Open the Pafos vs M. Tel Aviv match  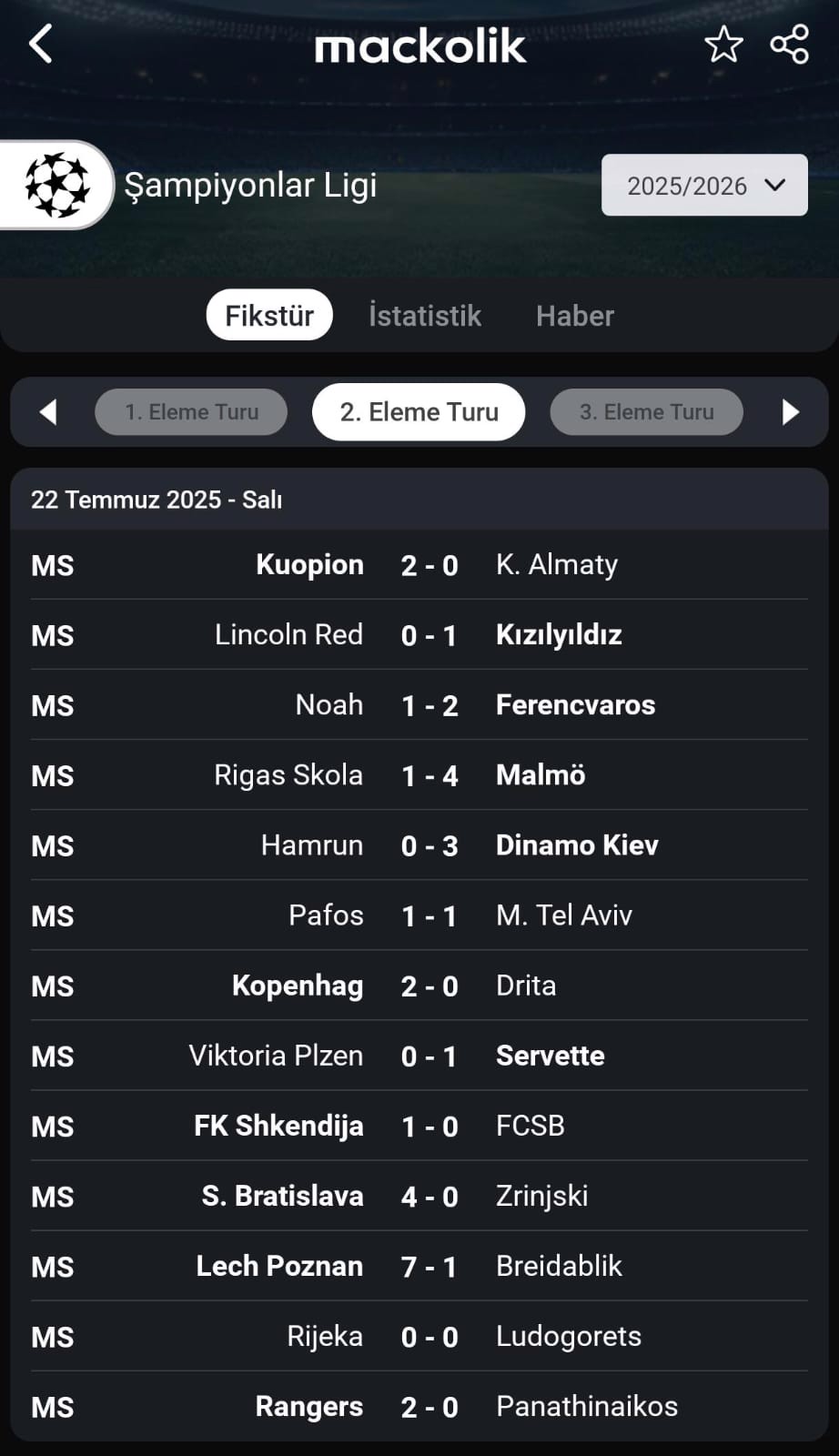click(x=419, y=915)
